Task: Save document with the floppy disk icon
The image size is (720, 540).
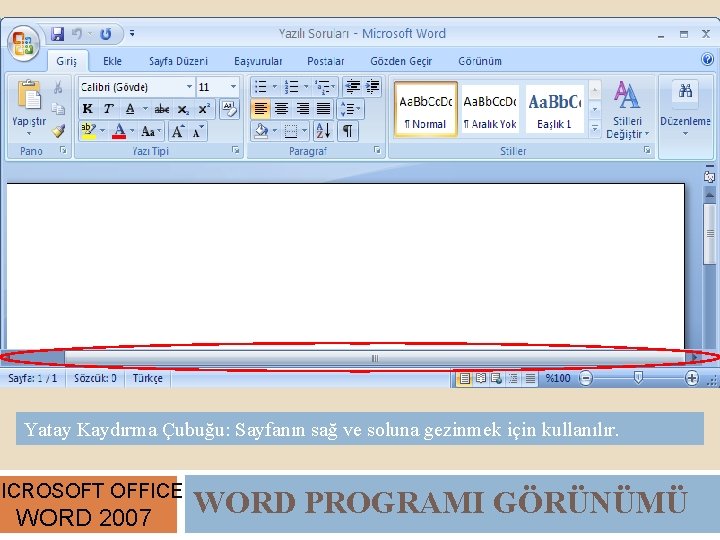Action: pyautogui.click(x=57, y=34)
